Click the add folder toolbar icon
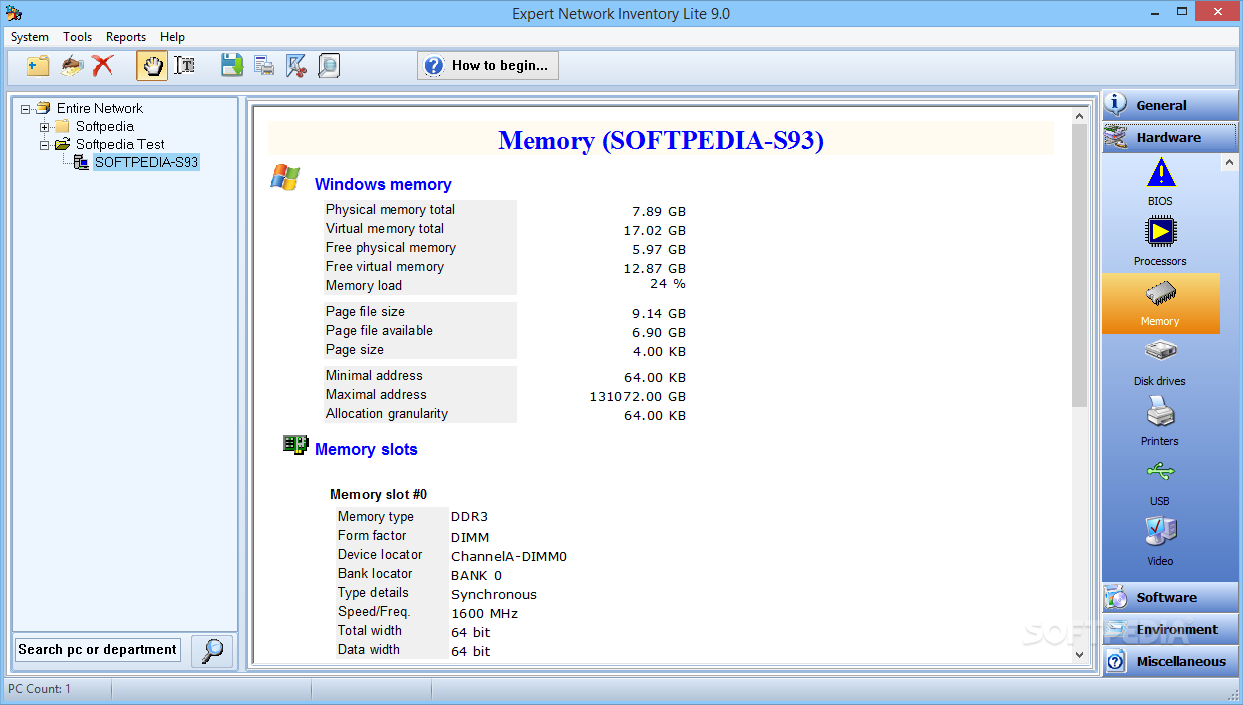This screenshot has width=1243, height=705. (38, 66)
